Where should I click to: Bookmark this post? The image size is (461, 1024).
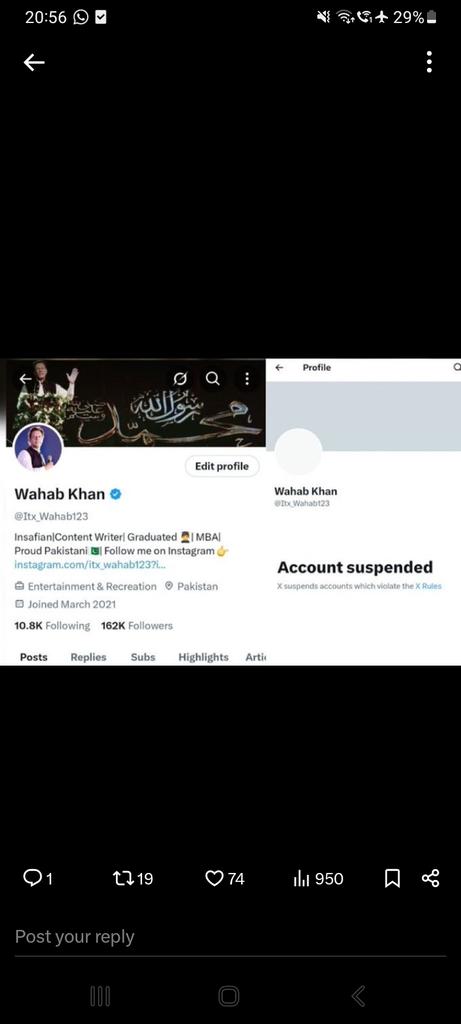pos(392,878)
